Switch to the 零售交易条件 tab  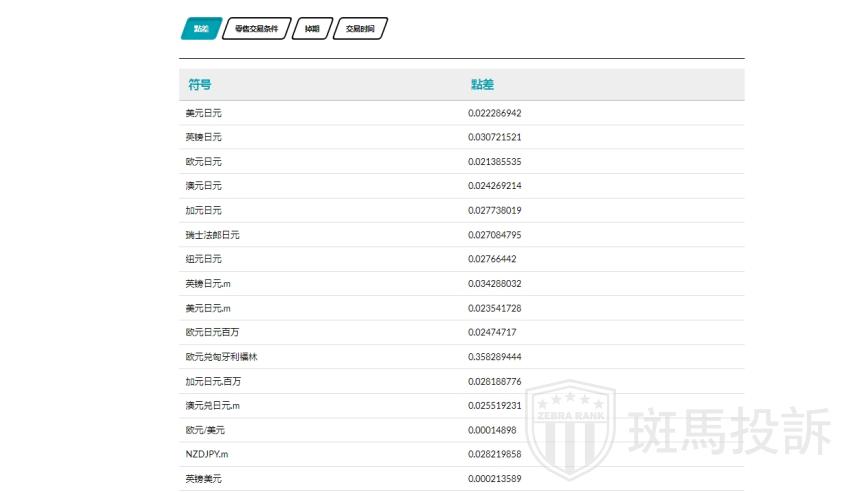(256, 29)
